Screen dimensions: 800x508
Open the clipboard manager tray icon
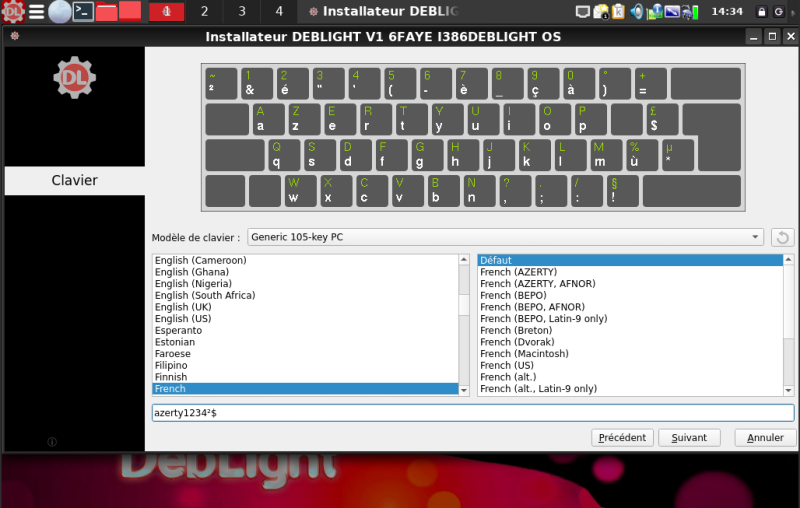619,12
